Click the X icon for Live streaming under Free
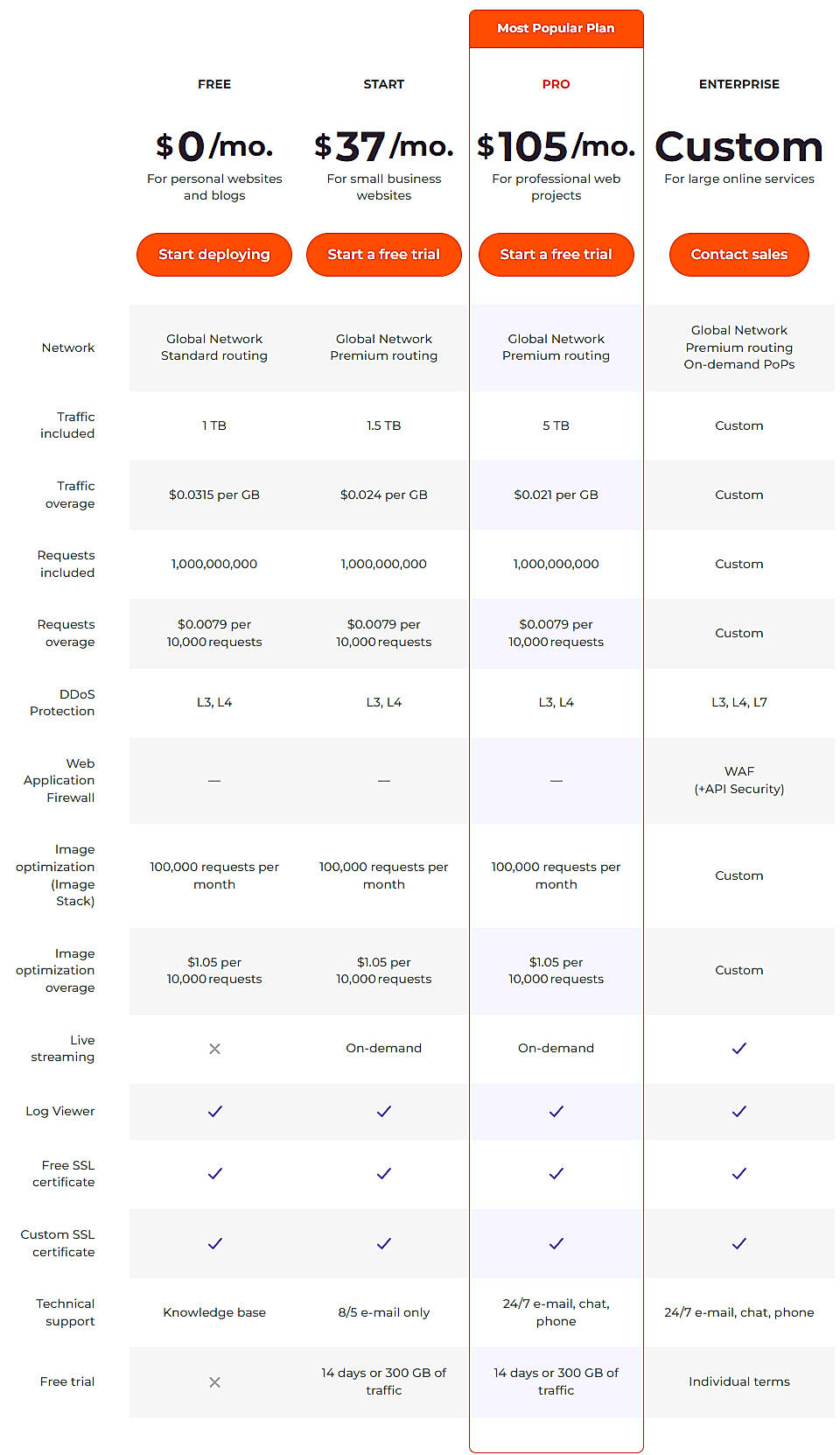The image size is (840, 1455). [214, 1048]
